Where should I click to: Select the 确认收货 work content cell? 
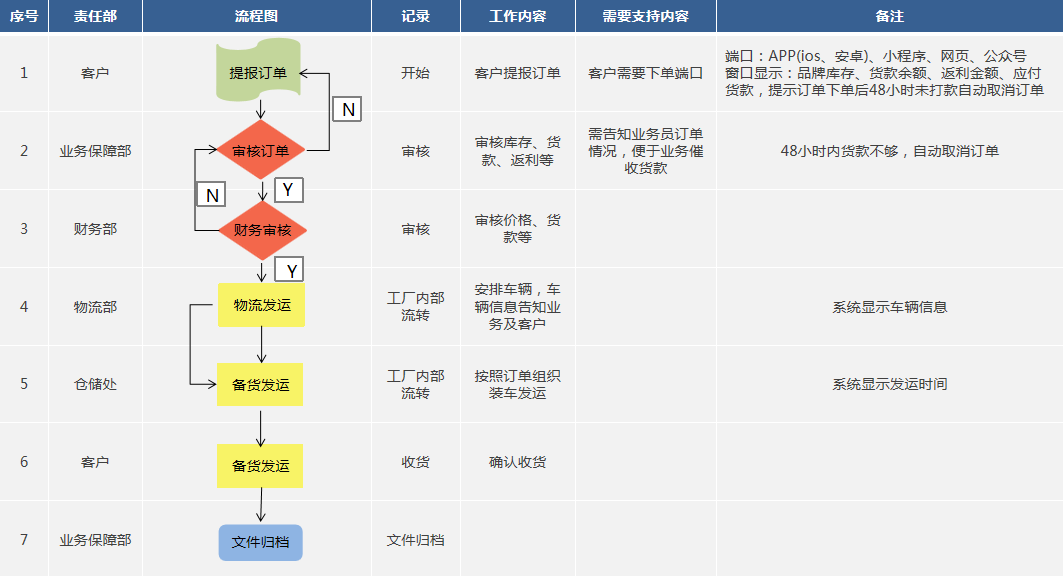tap(517, 462)
